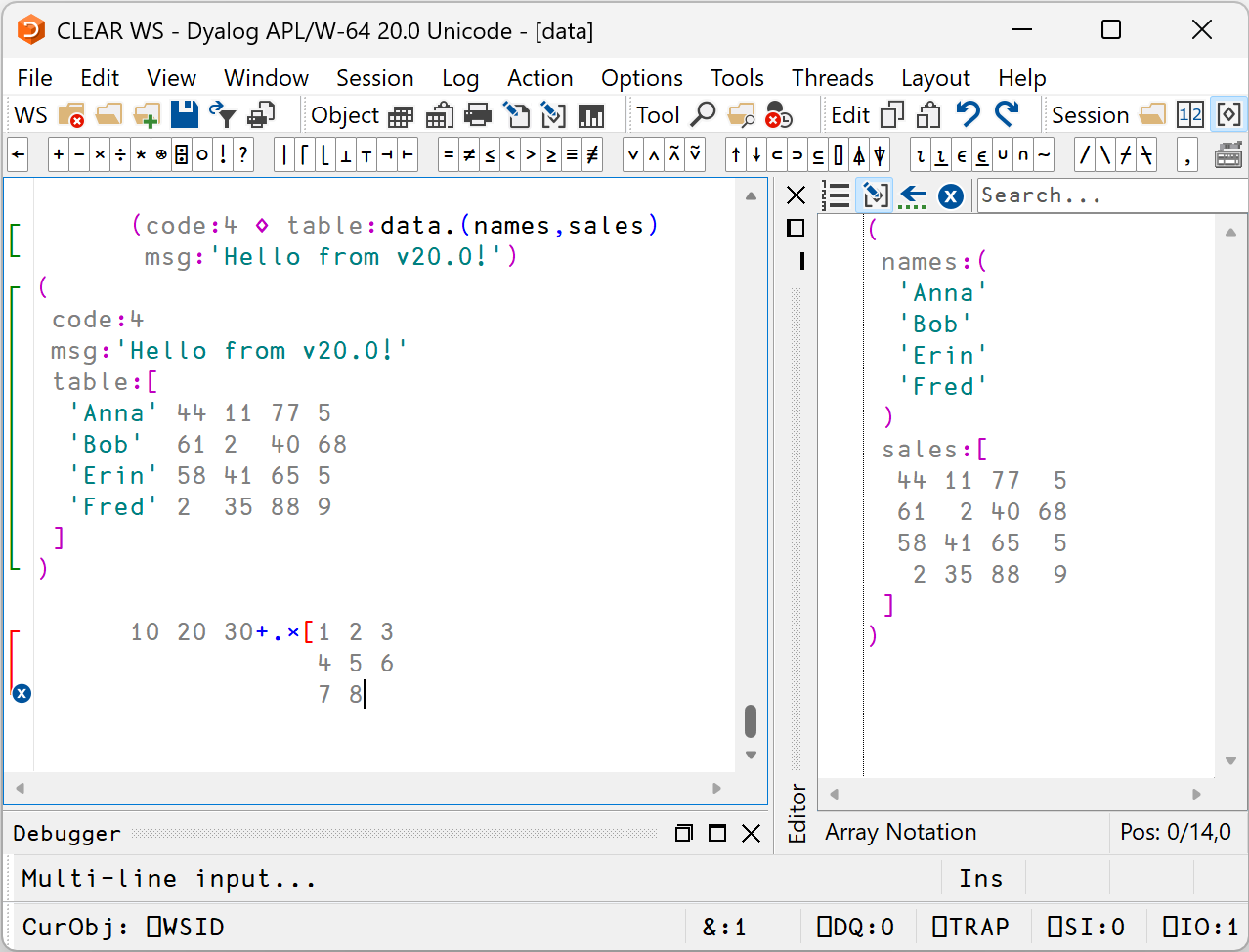Toggle line numbers in the editor toolbar
1249x952 pixels.
(836, 196)
